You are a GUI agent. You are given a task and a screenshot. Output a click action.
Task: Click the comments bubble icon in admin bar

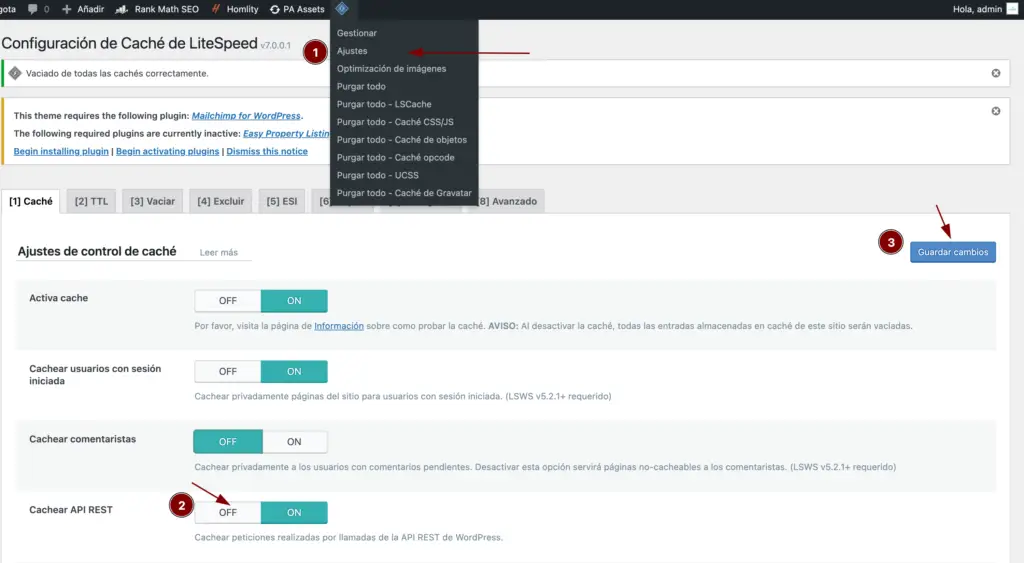pos(32,9)
